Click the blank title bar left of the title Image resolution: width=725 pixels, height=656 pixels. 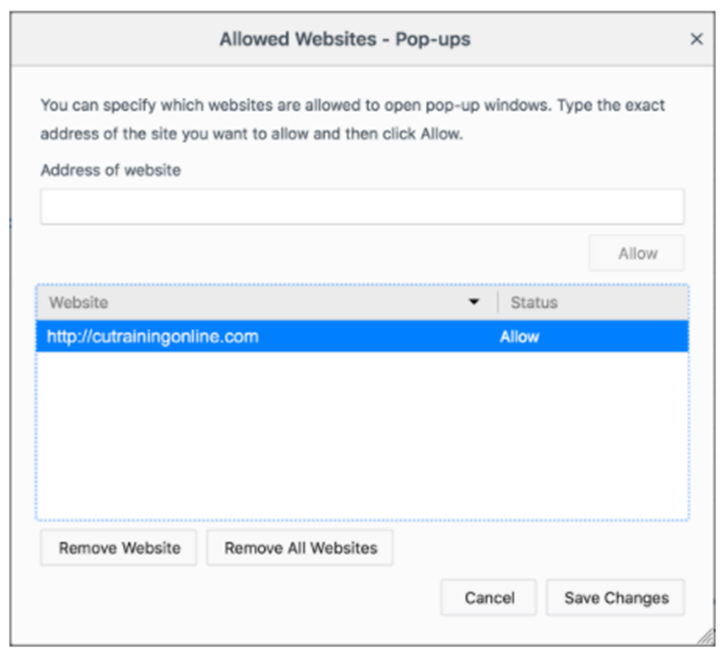pos(110,40)
